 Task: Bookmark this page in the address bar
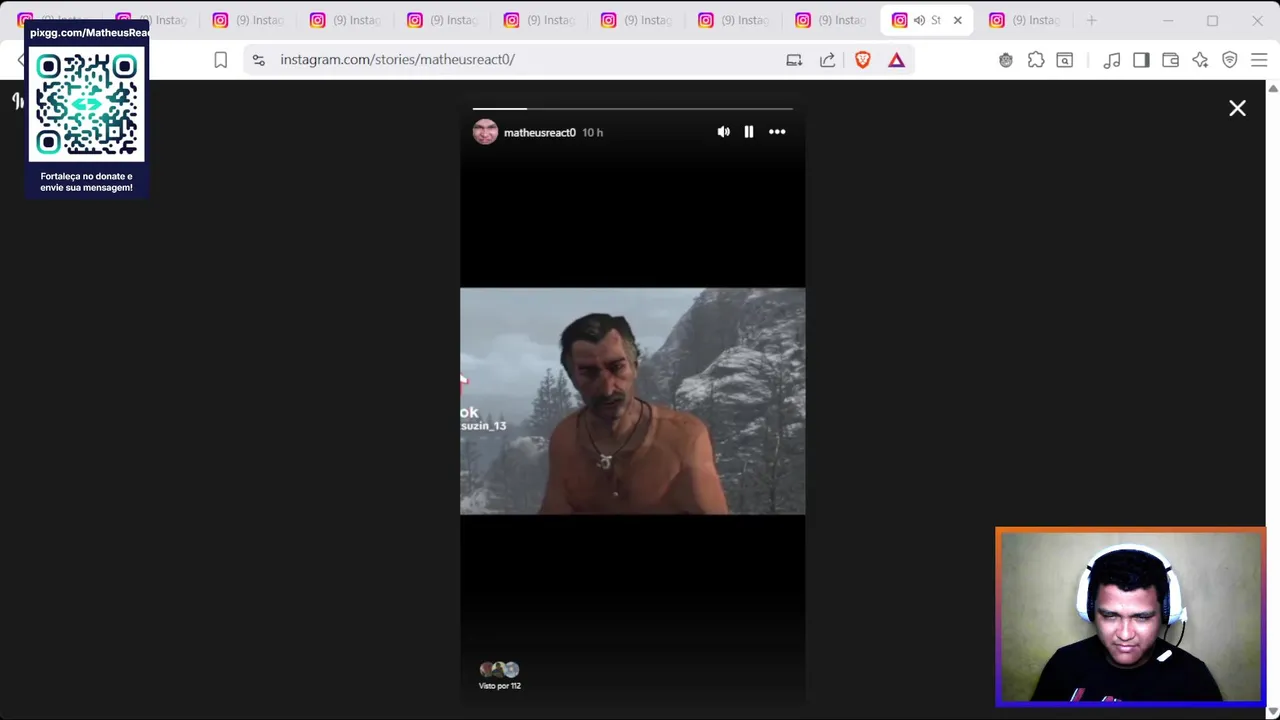221,60
